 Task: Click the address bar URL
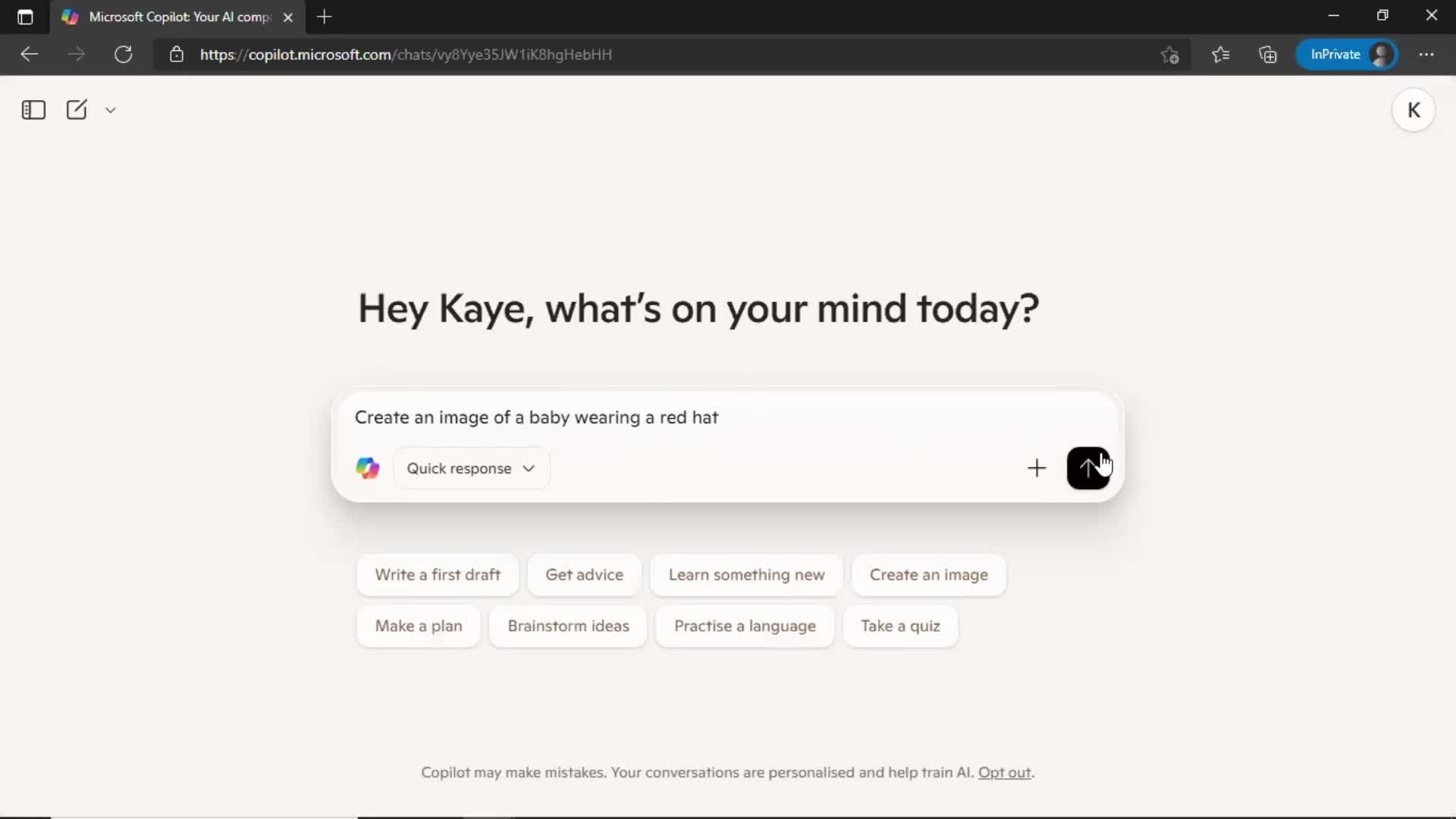(406, 55)
